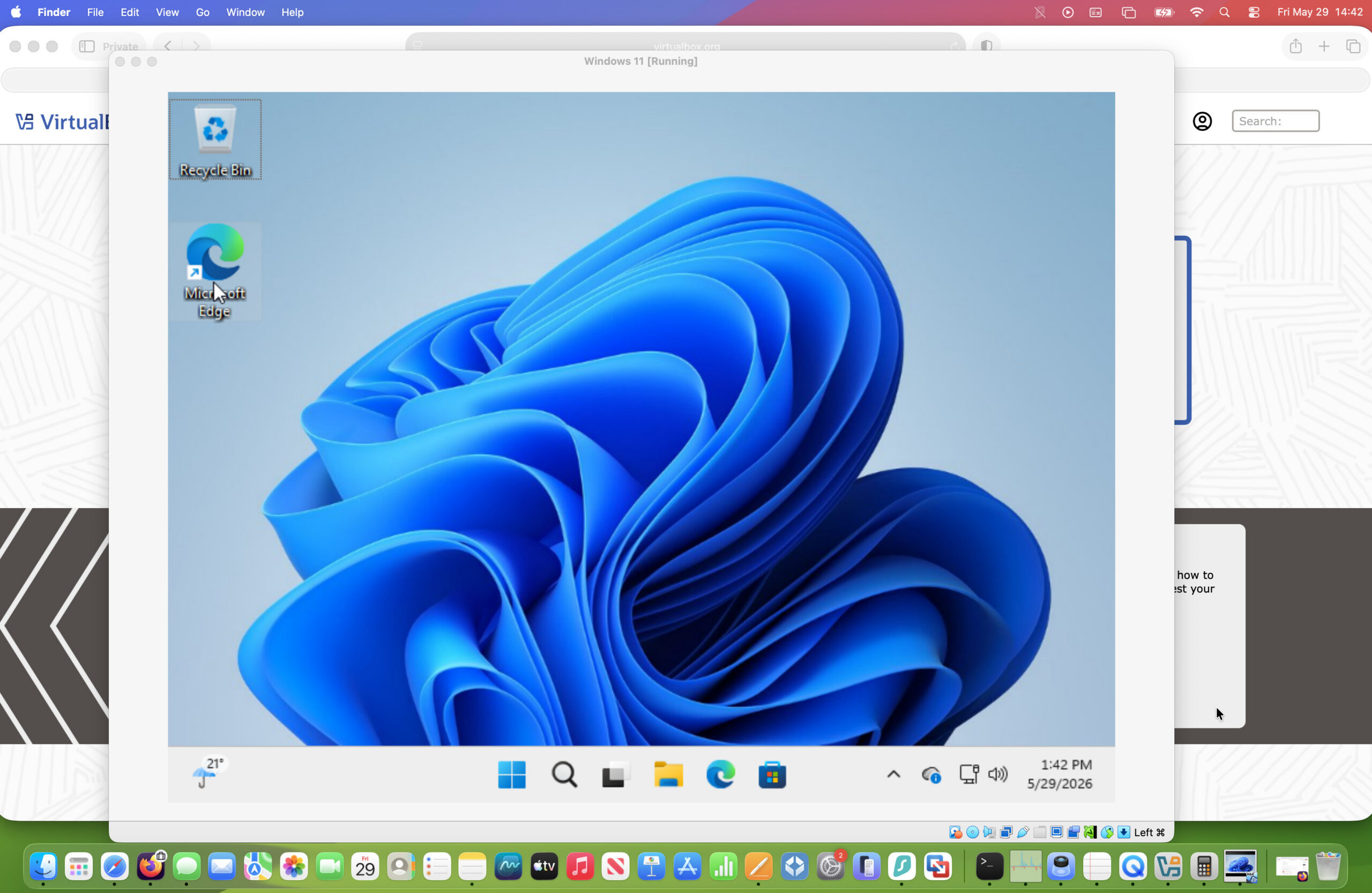Select the Recycle Bin desktop icon
The width and height of the screenshot is (1372, 893).
(x=215, y=139)
